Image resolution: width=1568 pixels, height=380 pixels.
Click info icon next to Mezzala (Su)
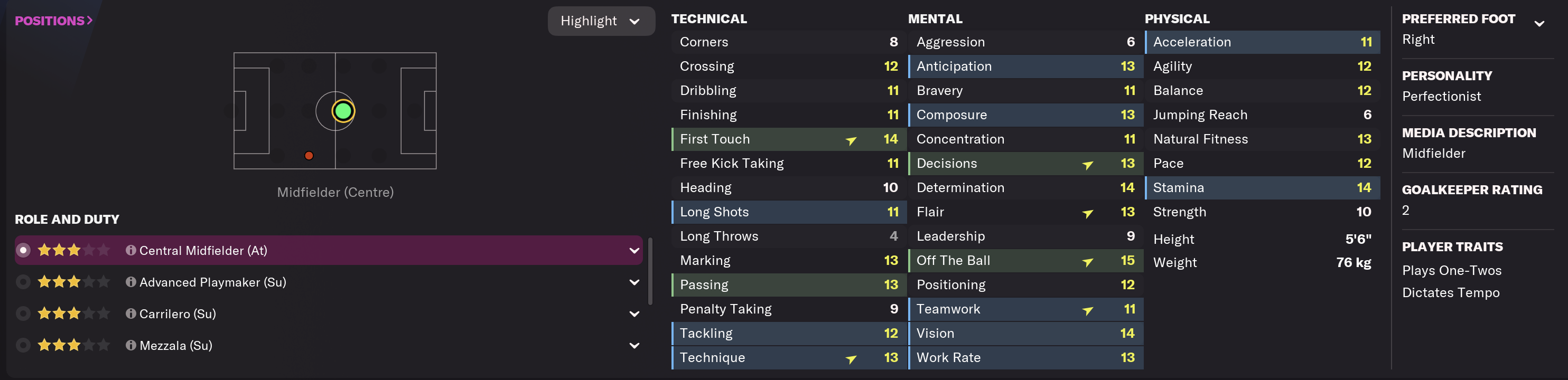130,345
